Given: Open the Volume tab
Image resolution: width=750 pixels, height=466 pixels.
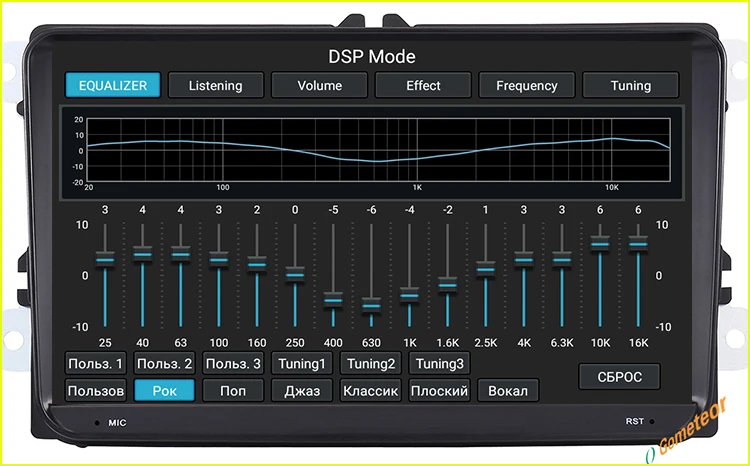Looking at the screenshot, I should pos(320,85).
